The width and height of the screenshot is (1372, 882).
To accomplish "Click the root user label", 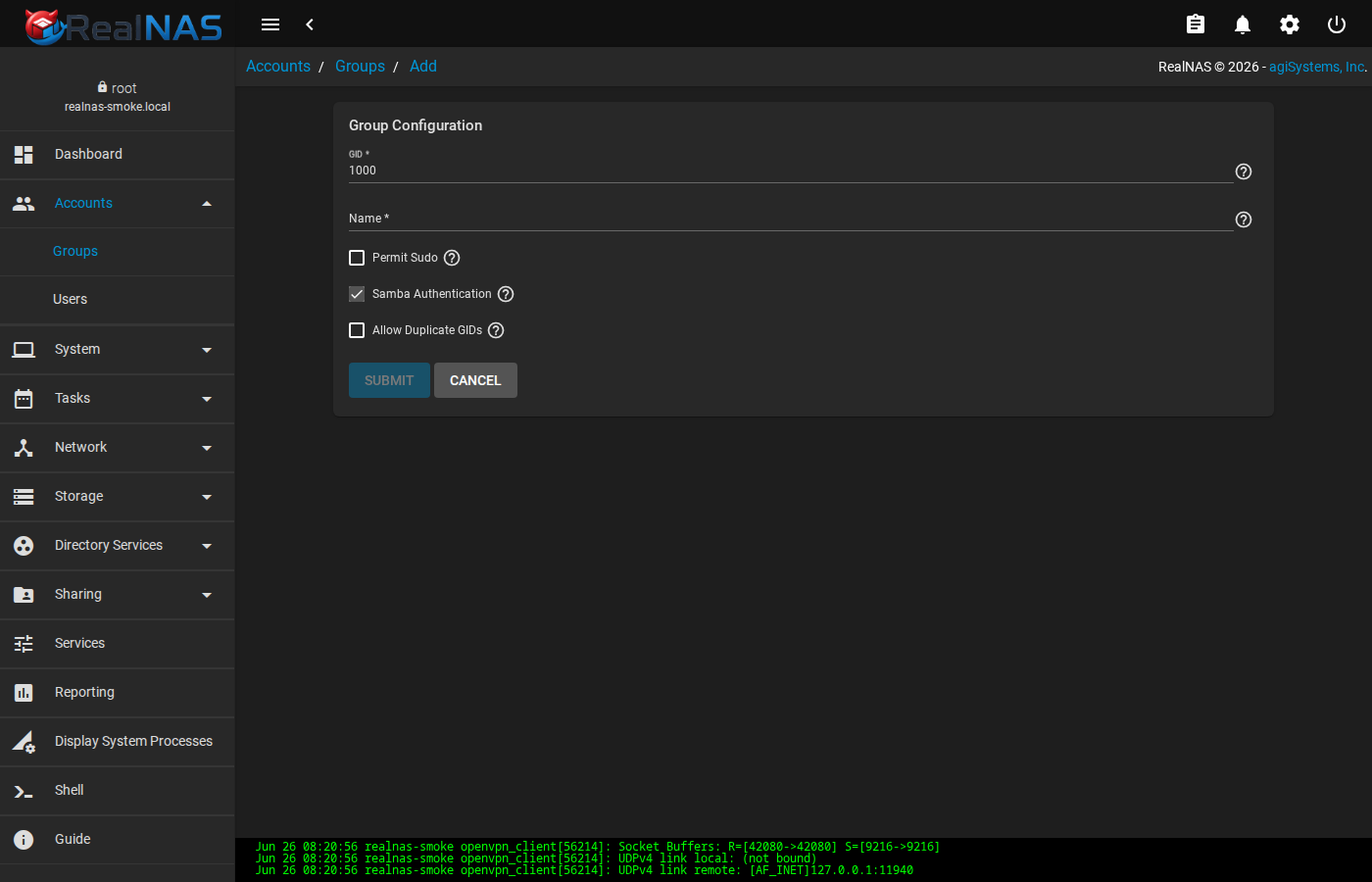I will (x=117, y=88).
